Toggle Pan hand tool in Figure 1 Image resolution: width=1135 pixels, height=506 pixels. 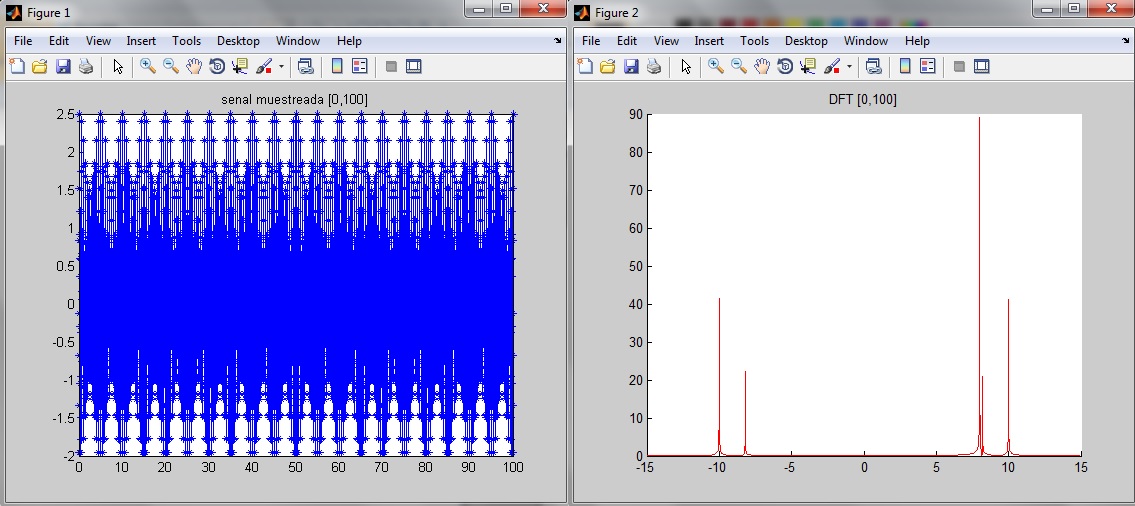[x=194, y=67]
